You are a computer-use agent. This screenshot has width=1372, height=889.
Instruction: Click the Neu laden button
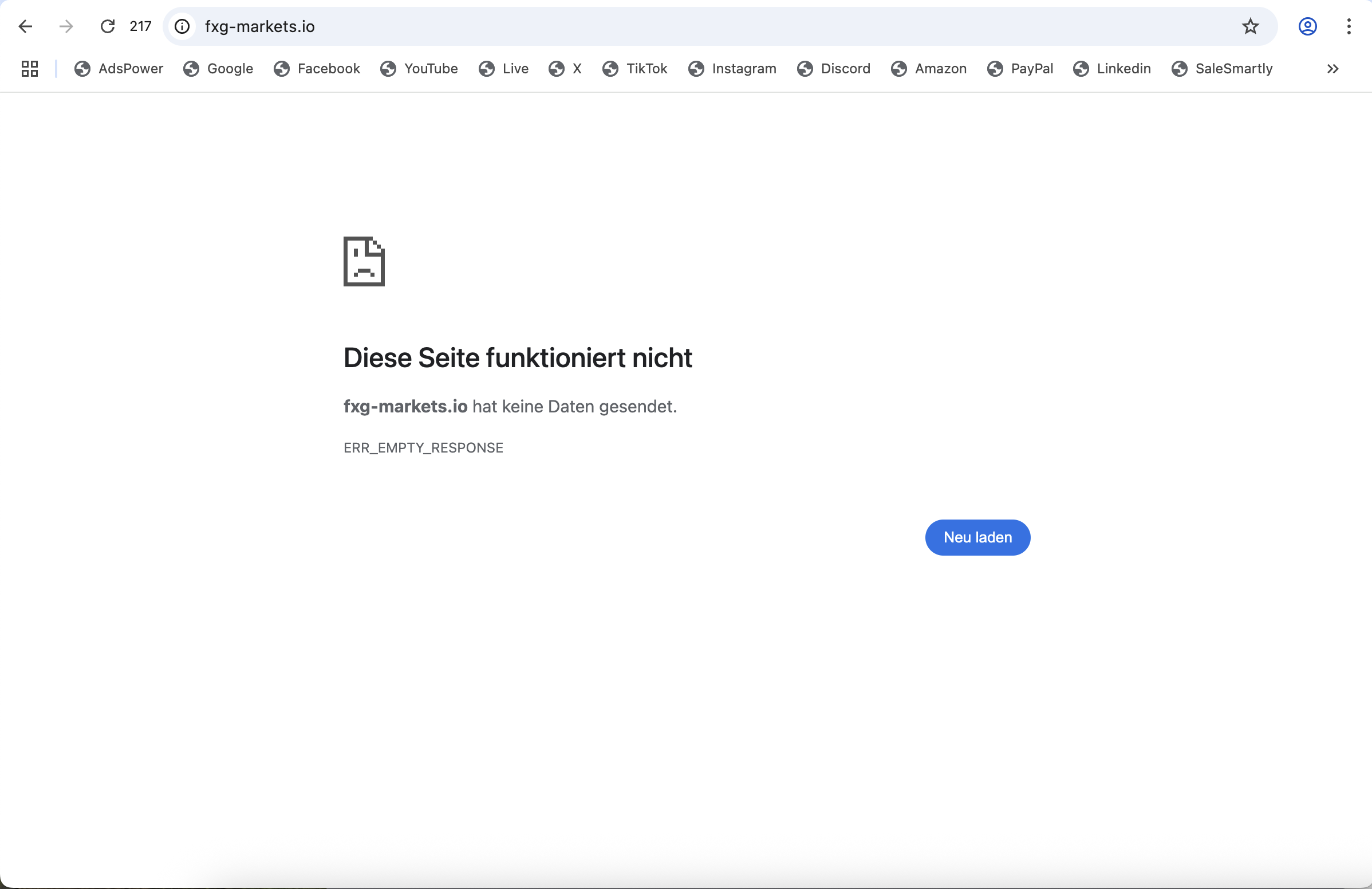tap(977, 537)
